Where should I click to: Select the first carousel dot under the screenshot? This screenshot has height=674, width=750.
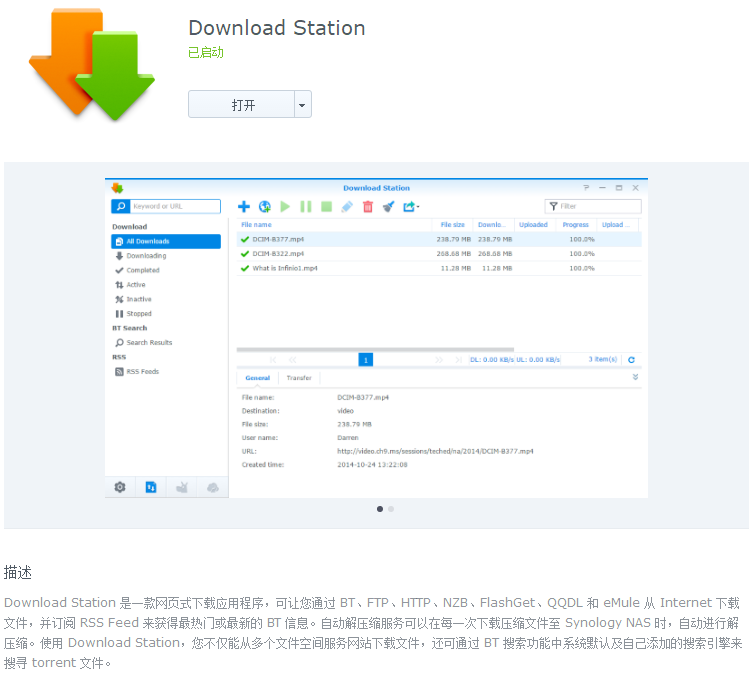coord(380,509)
